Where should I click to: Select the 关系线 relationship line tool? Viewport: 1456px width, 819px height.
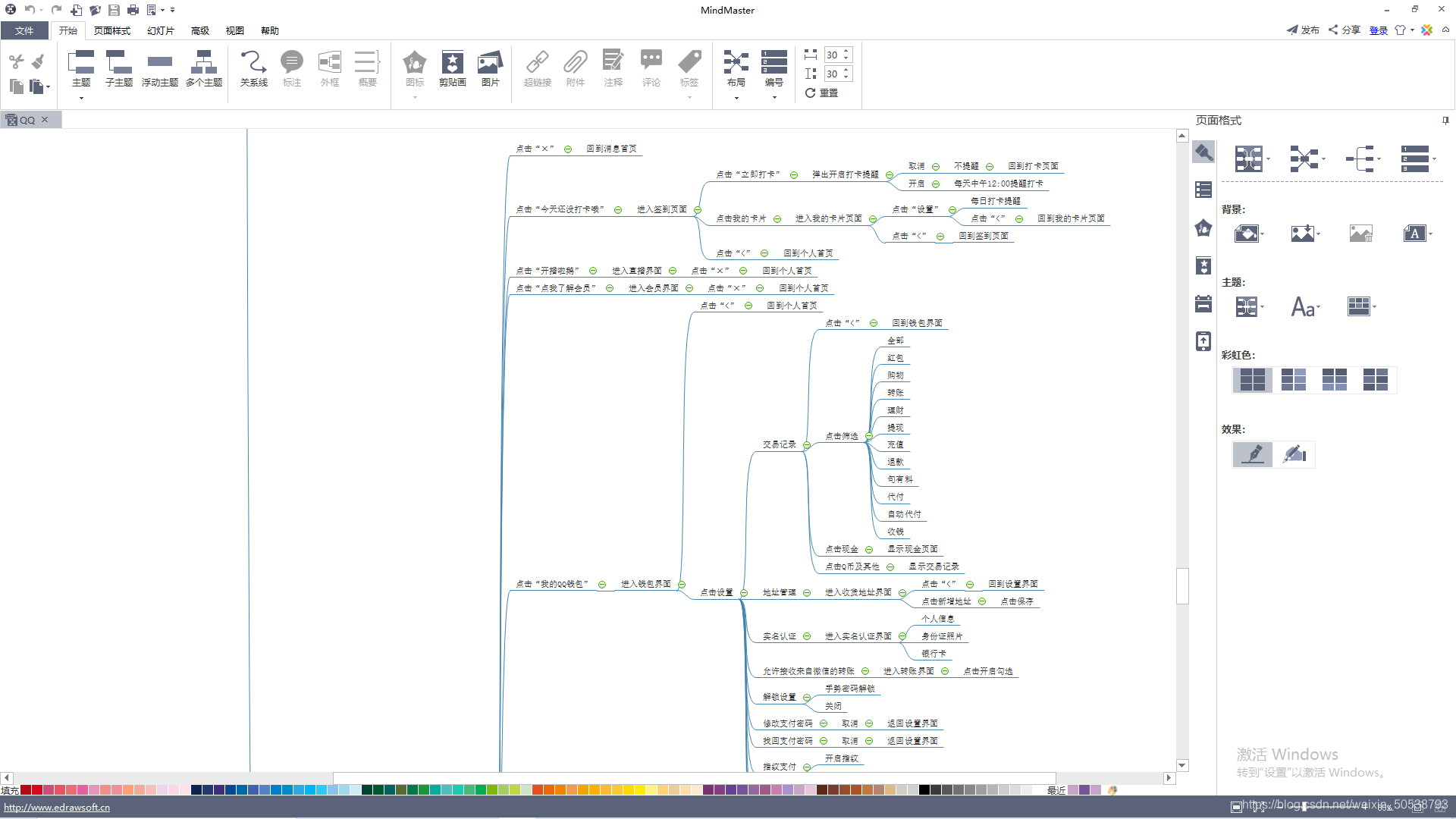point(254,68)
